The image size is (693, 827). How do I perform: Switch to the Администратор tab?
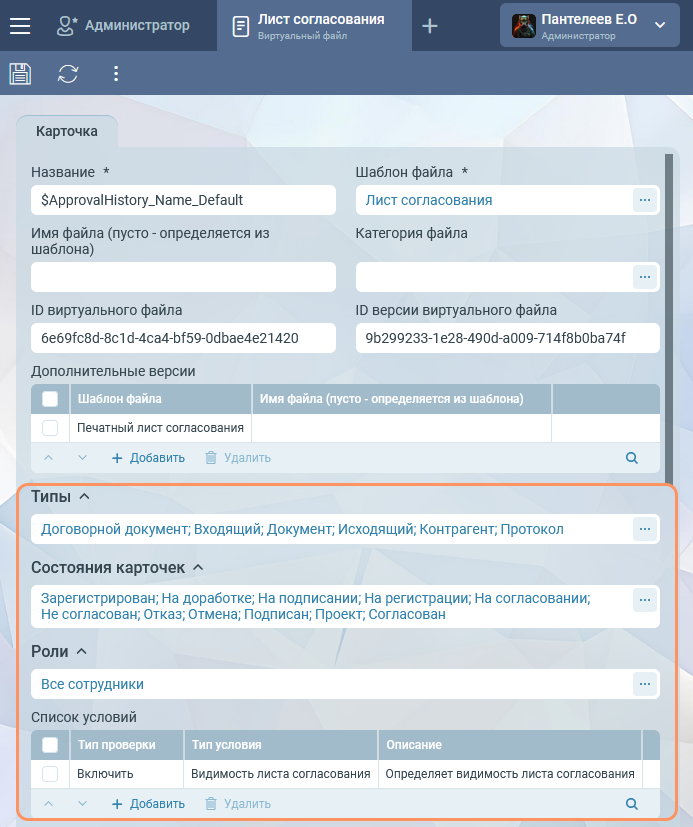[124, 26]
